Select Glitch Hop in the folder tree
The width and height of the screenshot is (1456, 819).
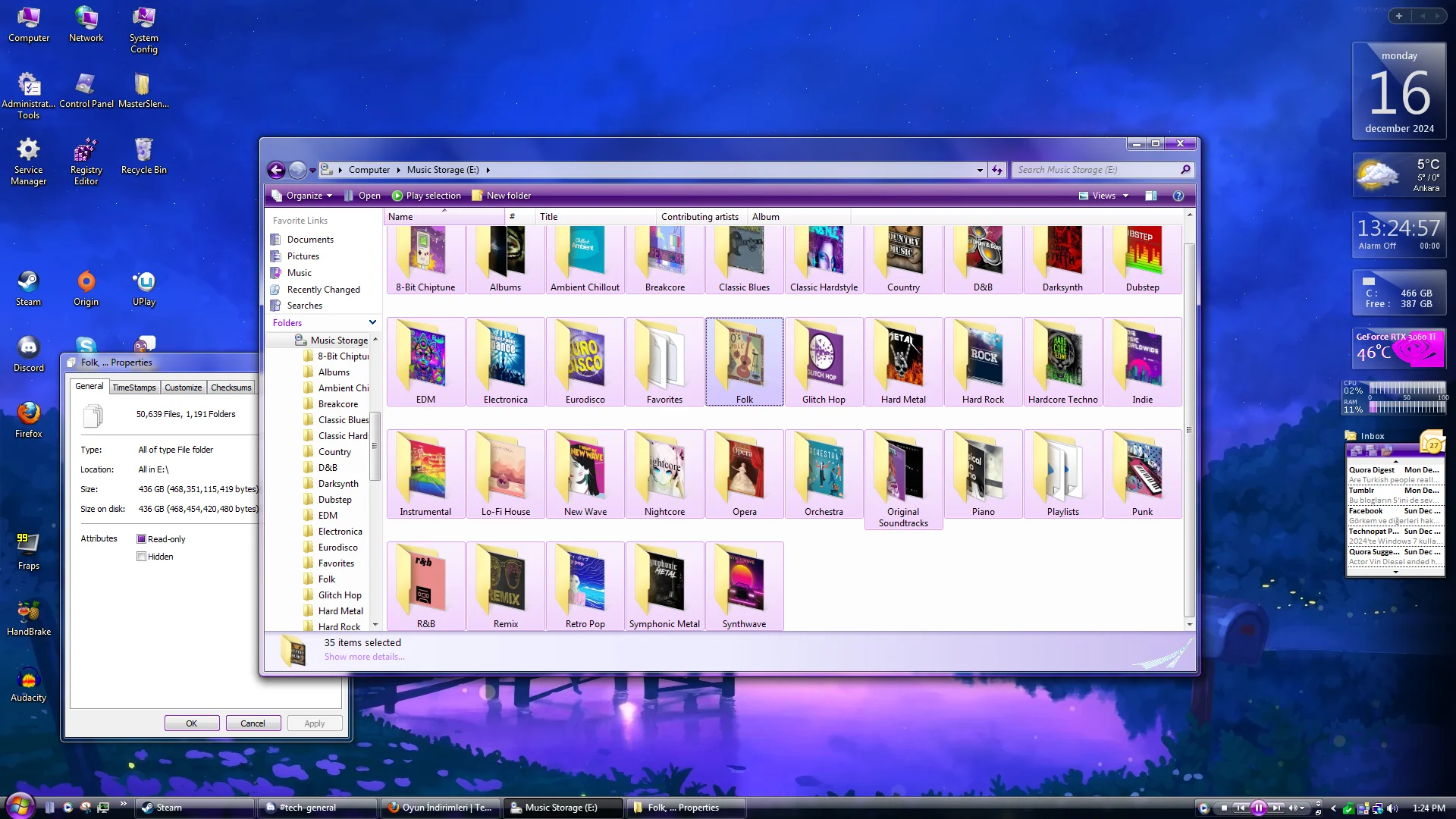[340, 595]
